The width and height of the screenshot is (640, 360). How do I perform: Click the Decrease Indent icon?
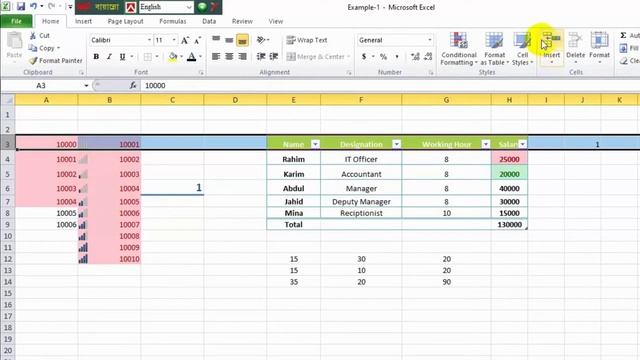click(x=261, y=57)
